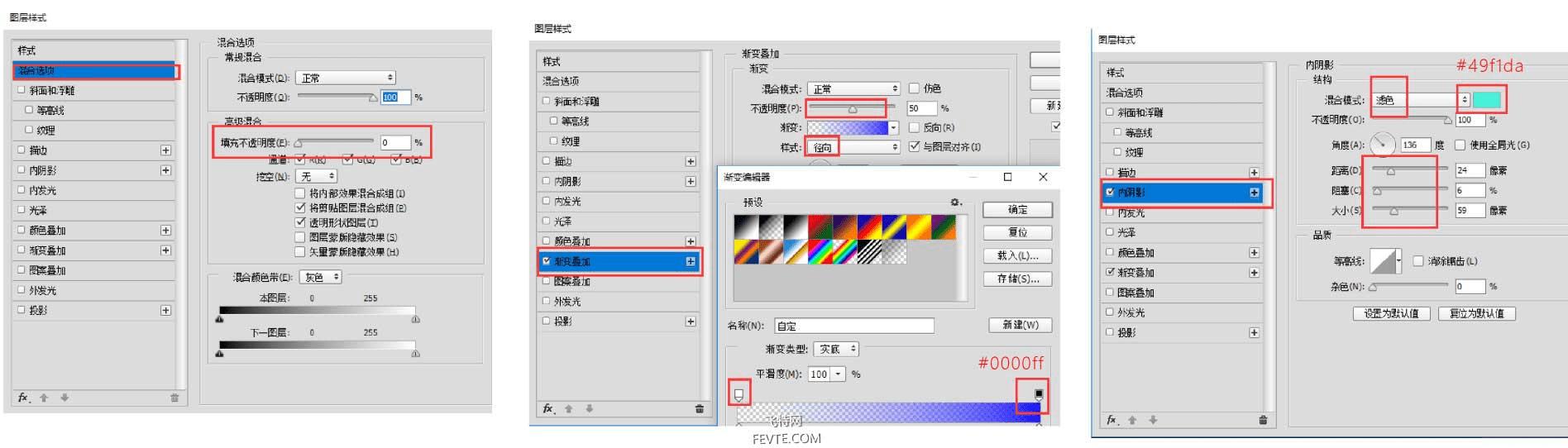Toggle 与图层对齐 checkbox

(914, 147)
